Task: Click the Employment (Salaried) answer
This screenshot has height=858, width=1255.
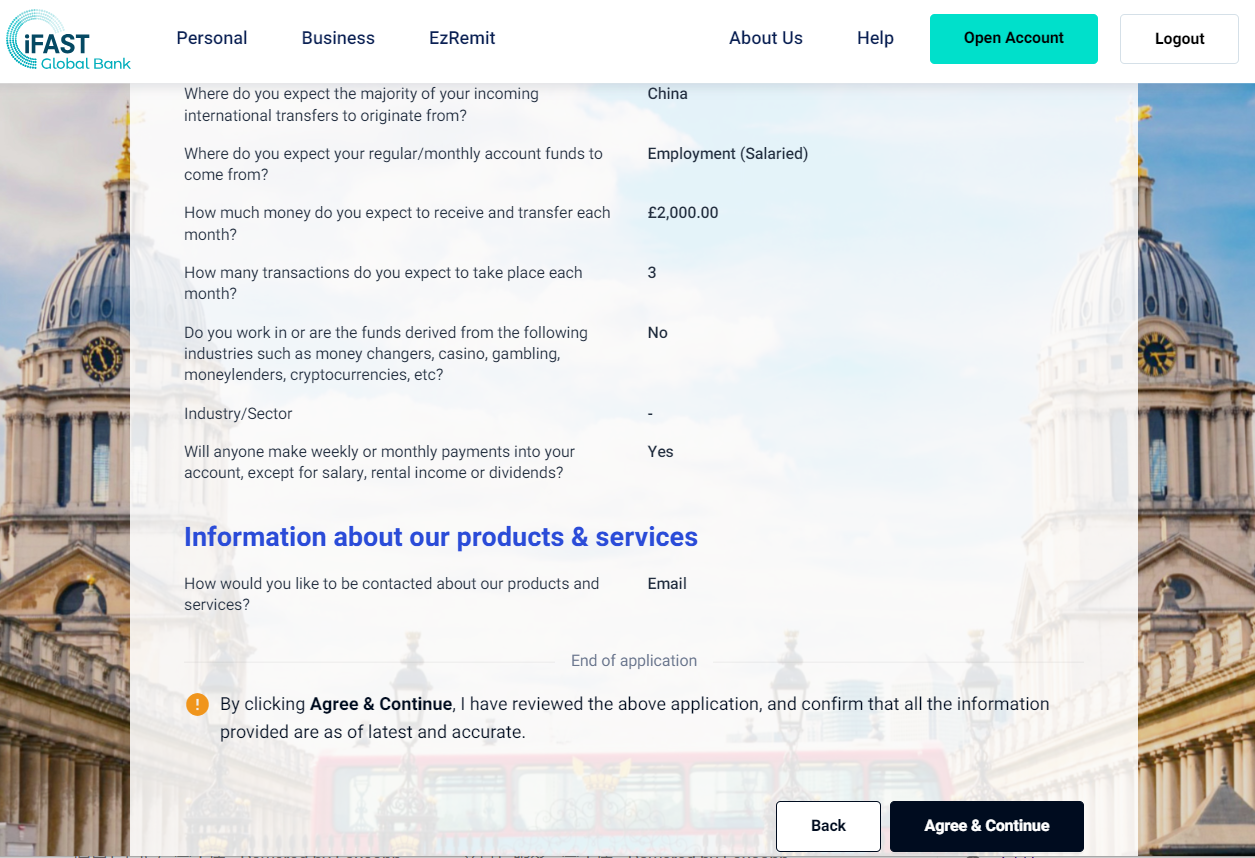Action: (x=727, y=154)
